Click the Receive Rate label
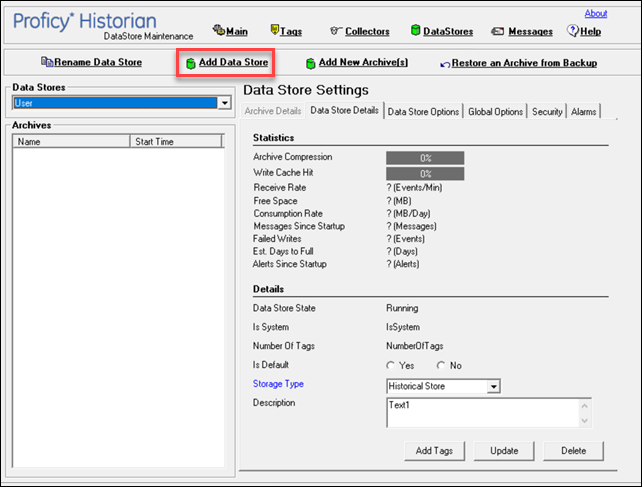The height and width of the screenshot is (487, 642). pyautogui.click(x=280, y=188)
